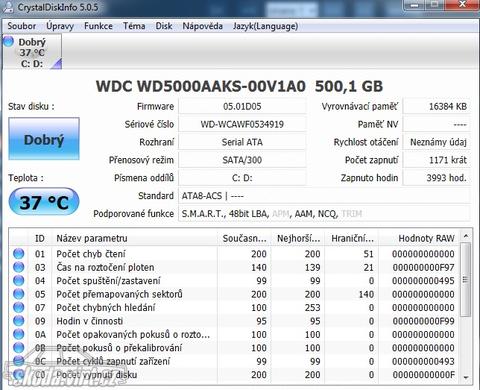The image size is (480, 390).
Task: Click the scrollbar up arrow in SMART list
Action: click(x=466, y=236)
